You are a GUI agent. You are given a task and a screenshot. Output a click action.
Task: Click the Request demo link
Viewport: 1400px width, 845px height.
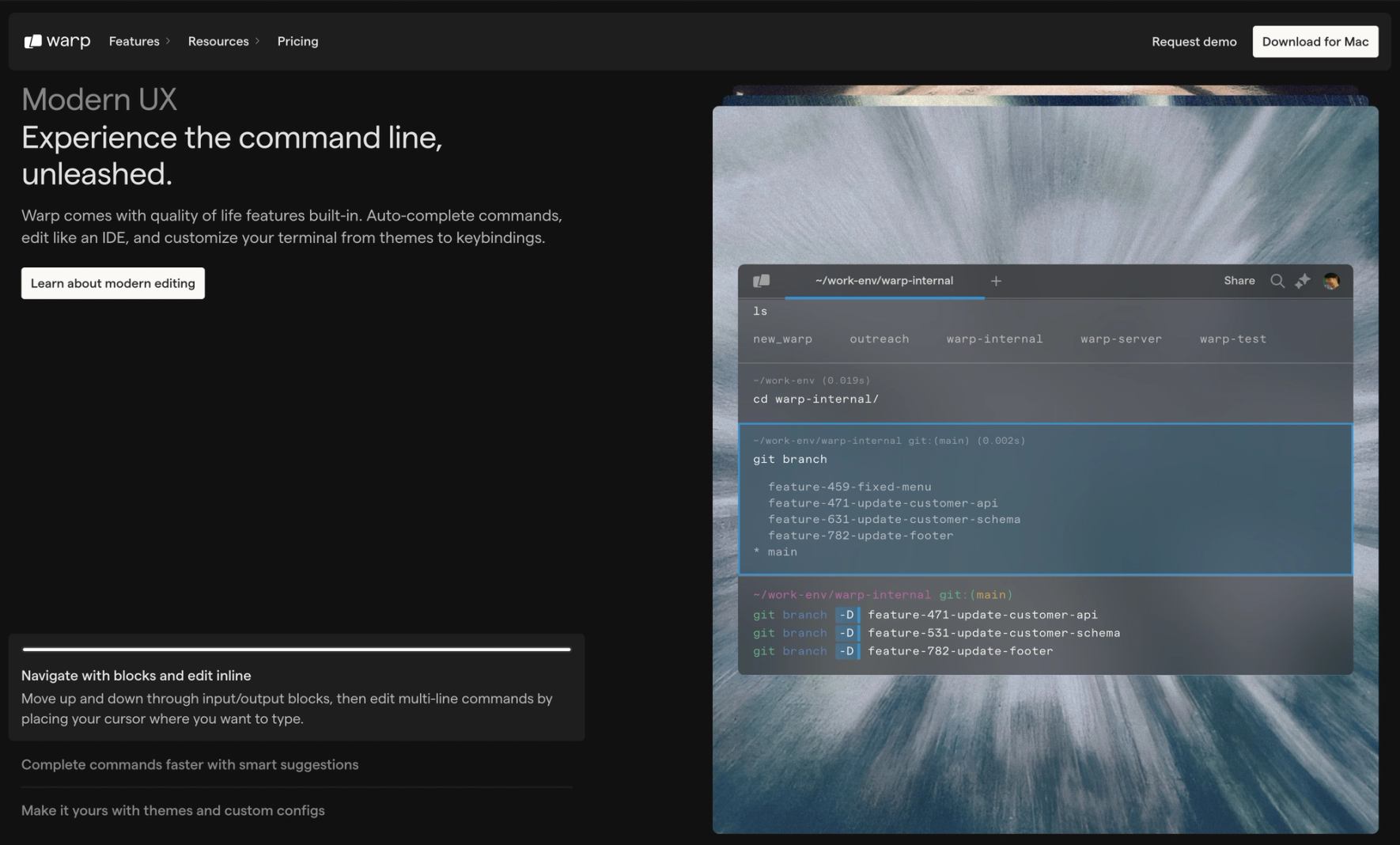coord(1194,42)
